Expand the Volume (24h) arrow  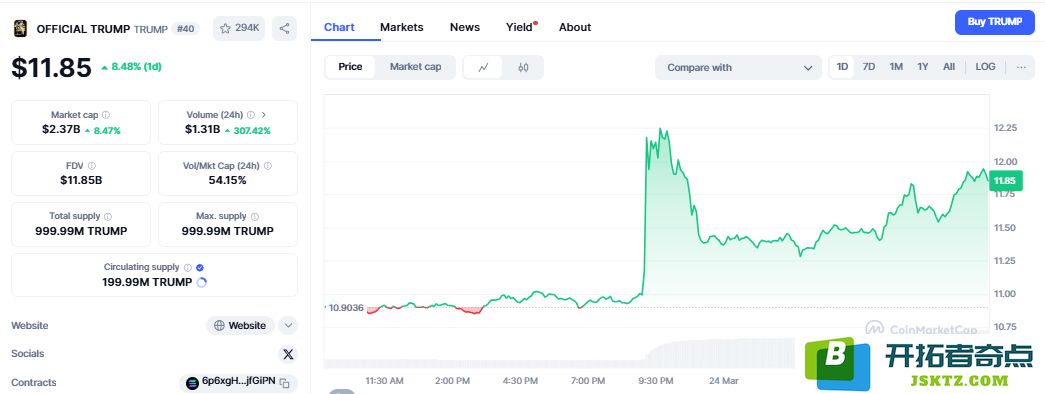click(264, 115)
